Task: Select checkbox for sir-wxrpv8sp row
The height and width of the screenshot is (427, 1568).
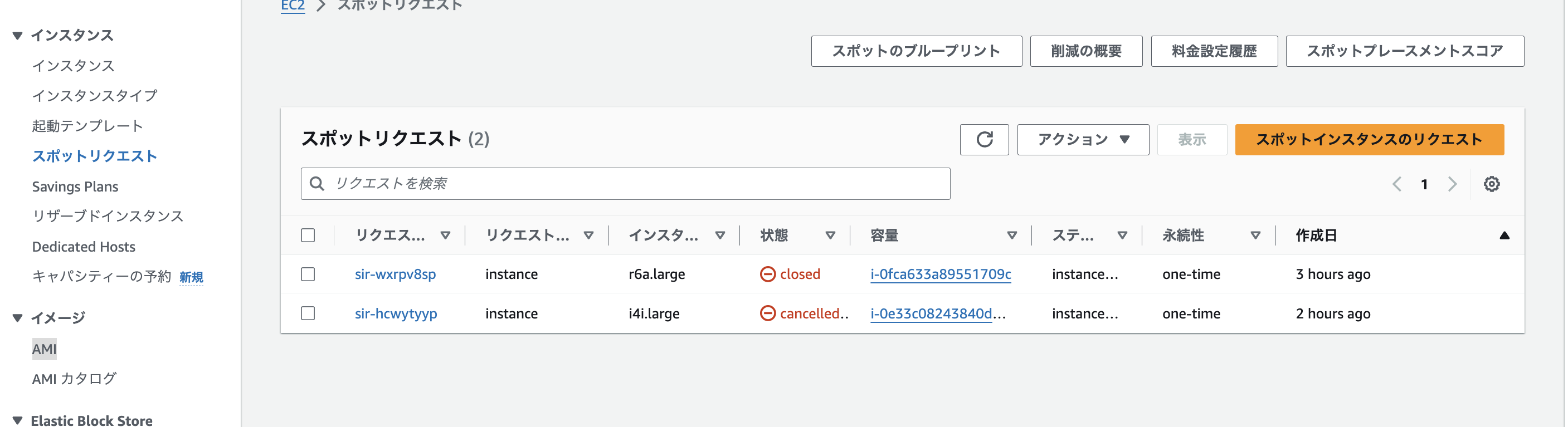Action: 308,274
